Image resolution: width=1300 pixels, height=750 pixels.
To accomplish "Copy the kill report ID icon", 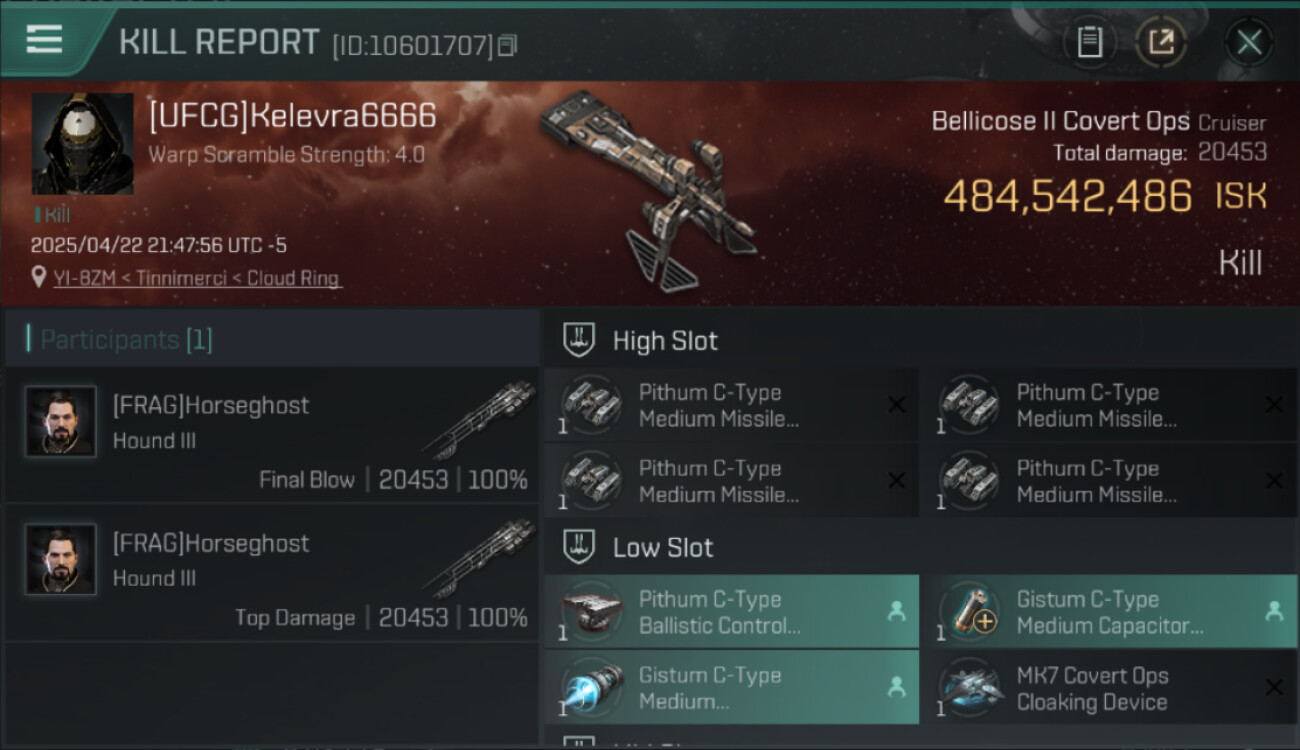I will 508,45.
